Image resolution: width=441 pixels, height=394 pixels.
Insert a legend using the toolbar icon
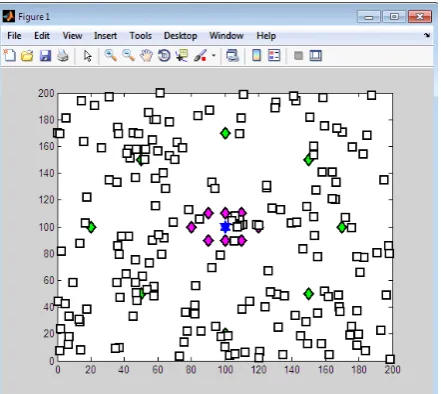pyautogui.click(x=274, y=55)
